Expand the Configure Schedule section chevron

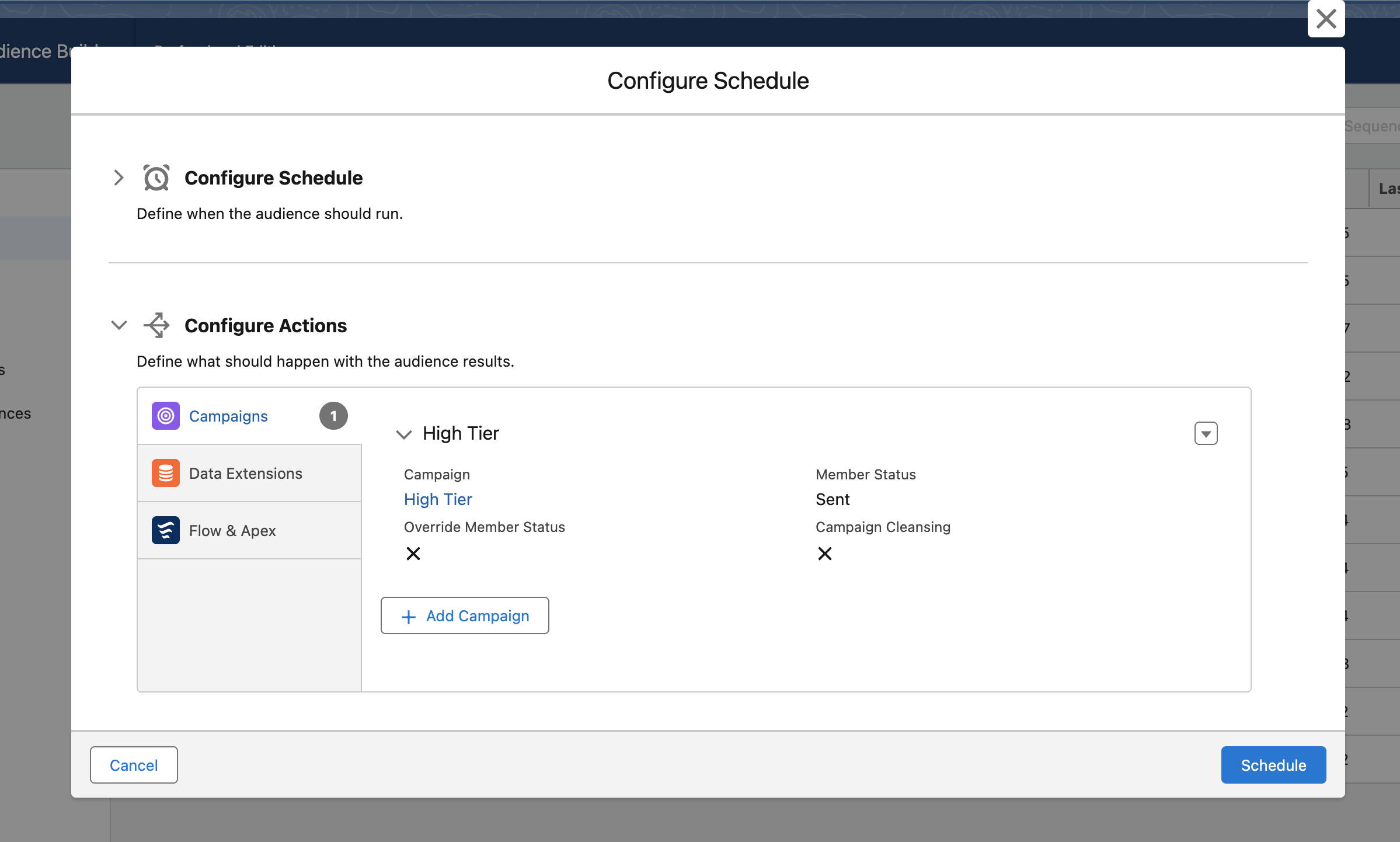point(119,178)
